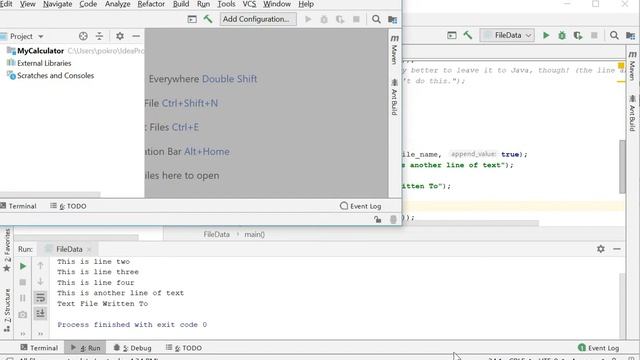The image size is (640, 360).
Task: Toggle Scroll to End in Run console
Action: [x=40, y=313]
